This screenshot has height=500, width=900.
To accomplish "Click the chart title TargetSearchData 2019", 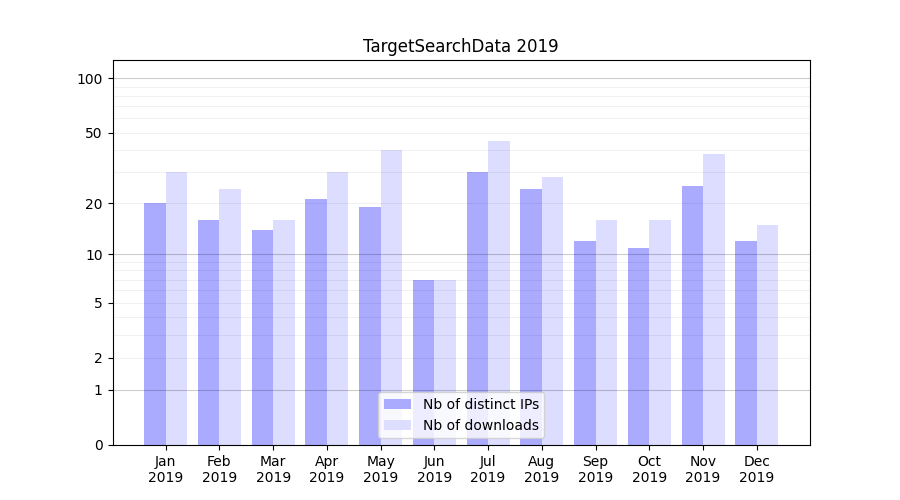I will pyautogui.click(x=460, y=46).
